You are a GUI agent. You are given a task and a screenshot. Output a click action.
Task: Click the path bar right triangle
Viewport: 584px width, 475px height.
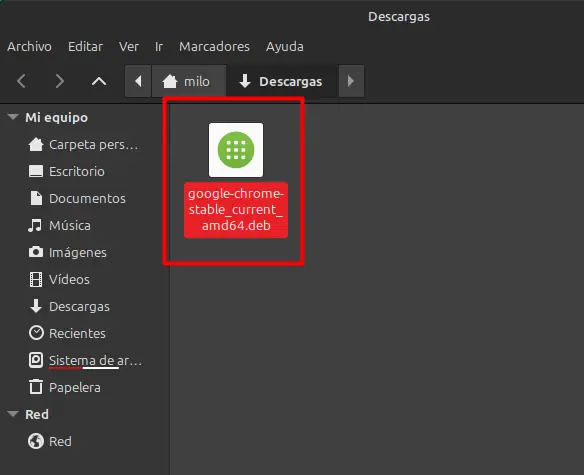pyautogui.click(x=351, y=81)
